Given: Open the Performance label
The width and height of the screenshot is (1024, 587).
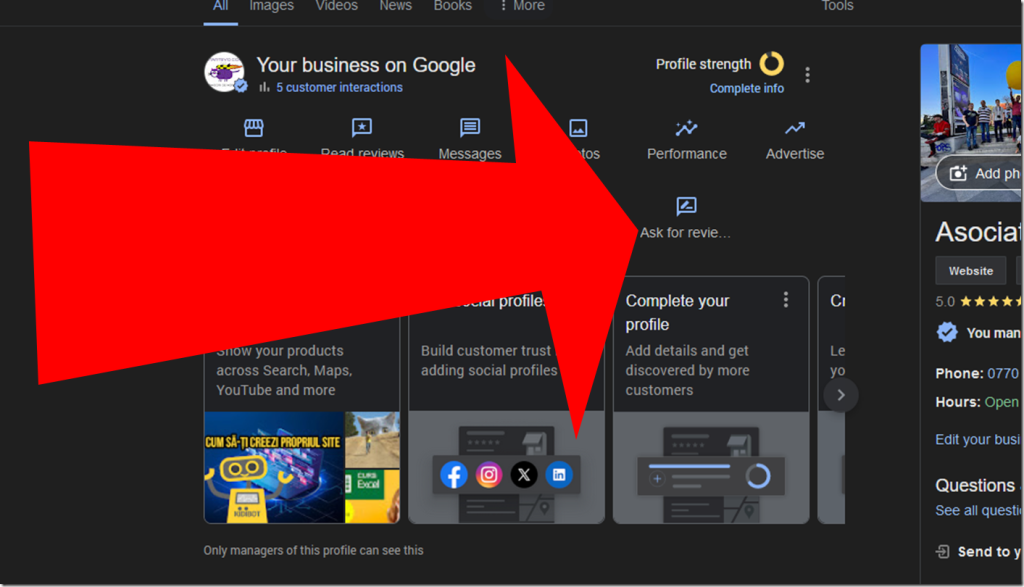Looking at the screenshot, I should click(x=687, y=154).
